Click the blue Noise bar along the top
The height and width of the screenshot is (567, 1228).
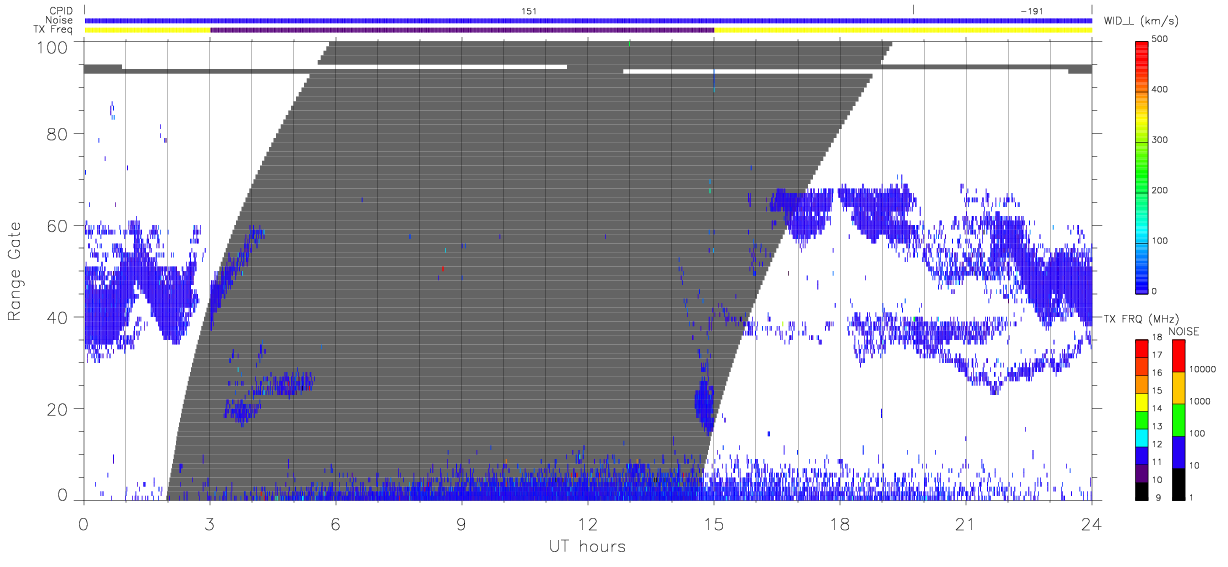pyautogui.click(x=588, y=20)
